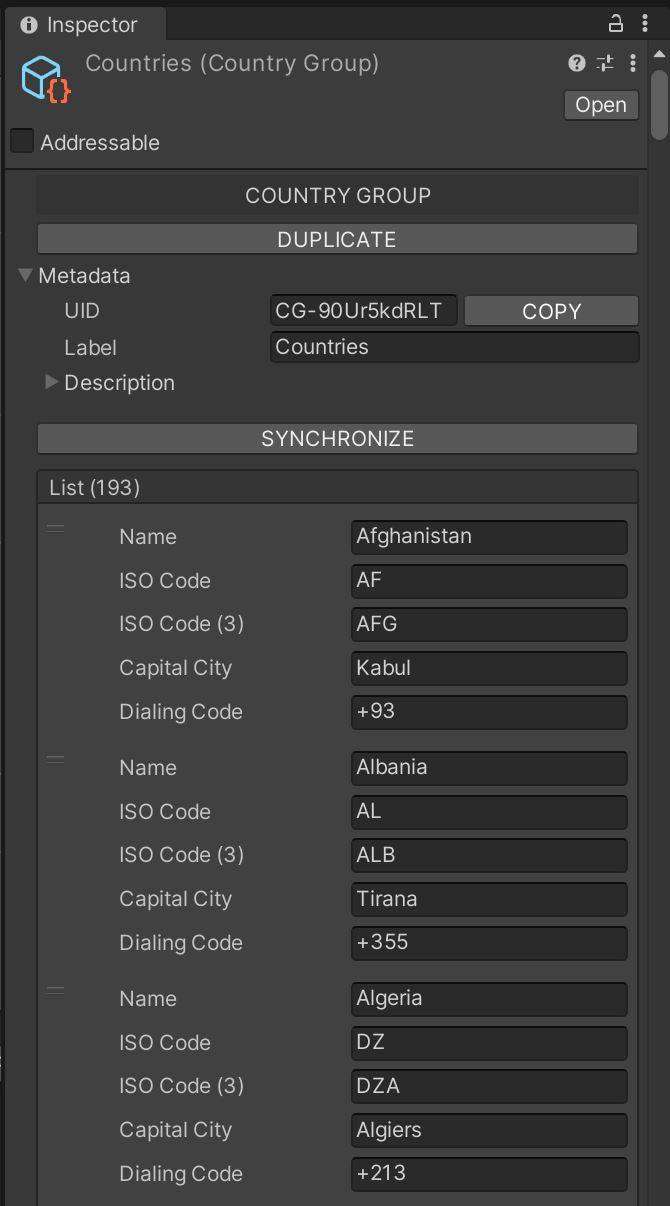Viewport: 670px width, 1206px height.
Task: Click the Countries ScriptableObject cube icon
Action: 45,78
